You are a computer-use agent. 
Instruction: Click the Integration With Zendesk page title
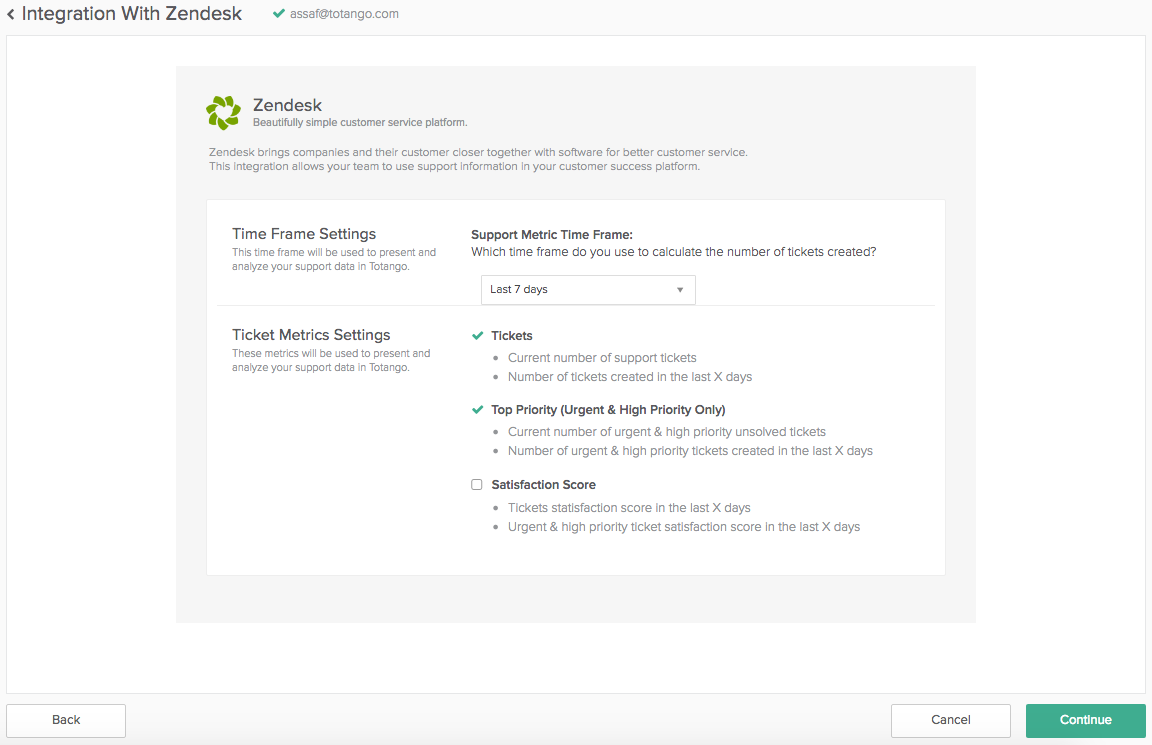132,14
